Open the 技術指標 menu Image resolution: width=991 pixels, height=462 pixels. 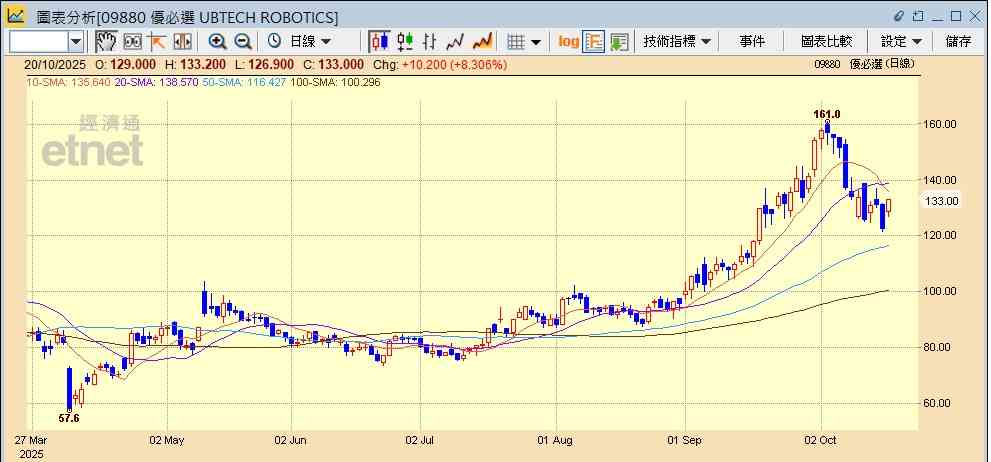coord(677,41)
